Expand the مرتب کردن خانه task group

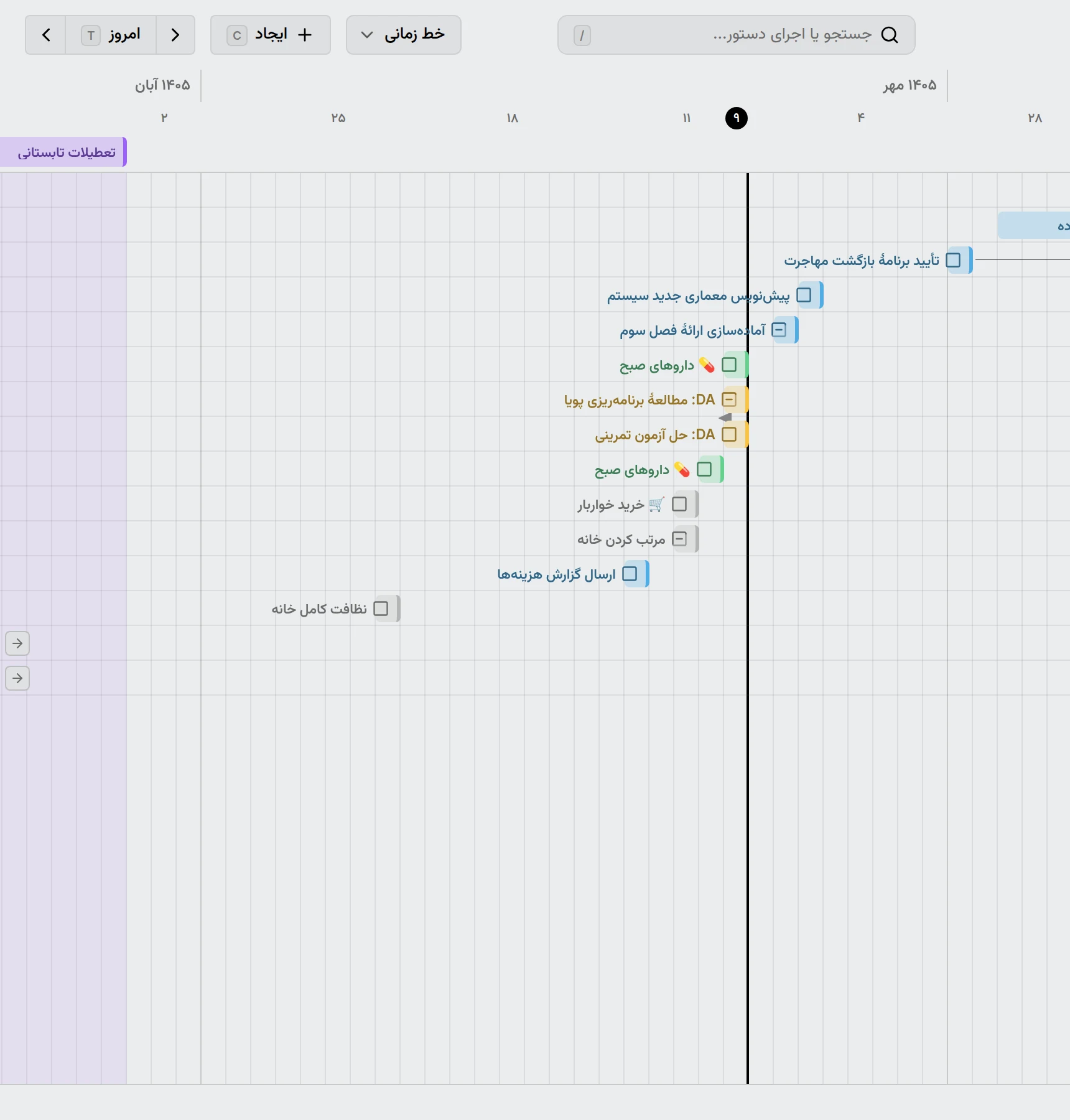679,539
